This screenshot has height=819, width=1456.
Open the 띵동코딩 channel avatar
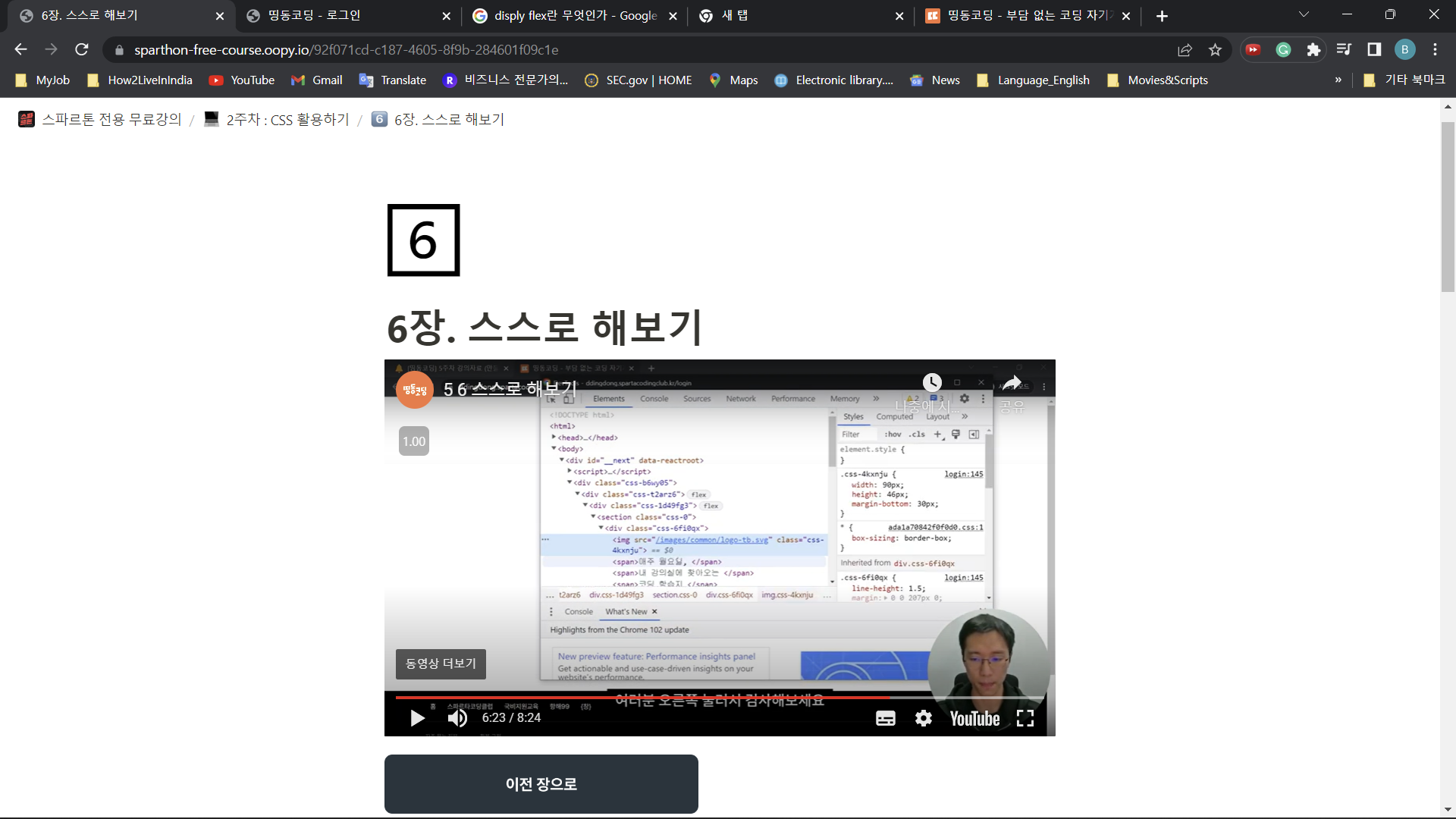coord(415,390)
